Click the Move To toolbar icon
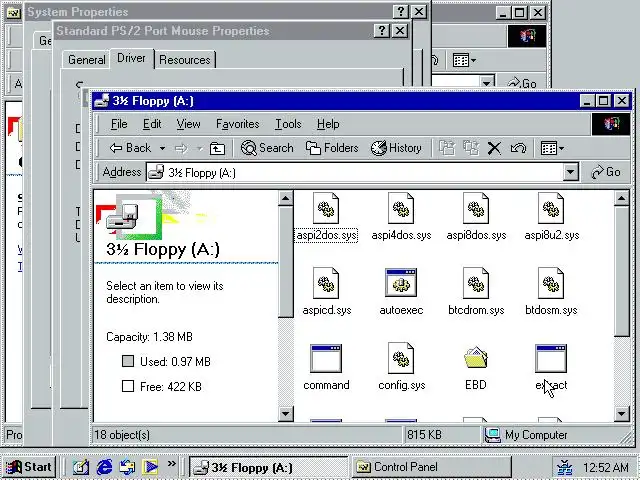The height and width of the screenshot is (480, 640). [x=447, y=148]
